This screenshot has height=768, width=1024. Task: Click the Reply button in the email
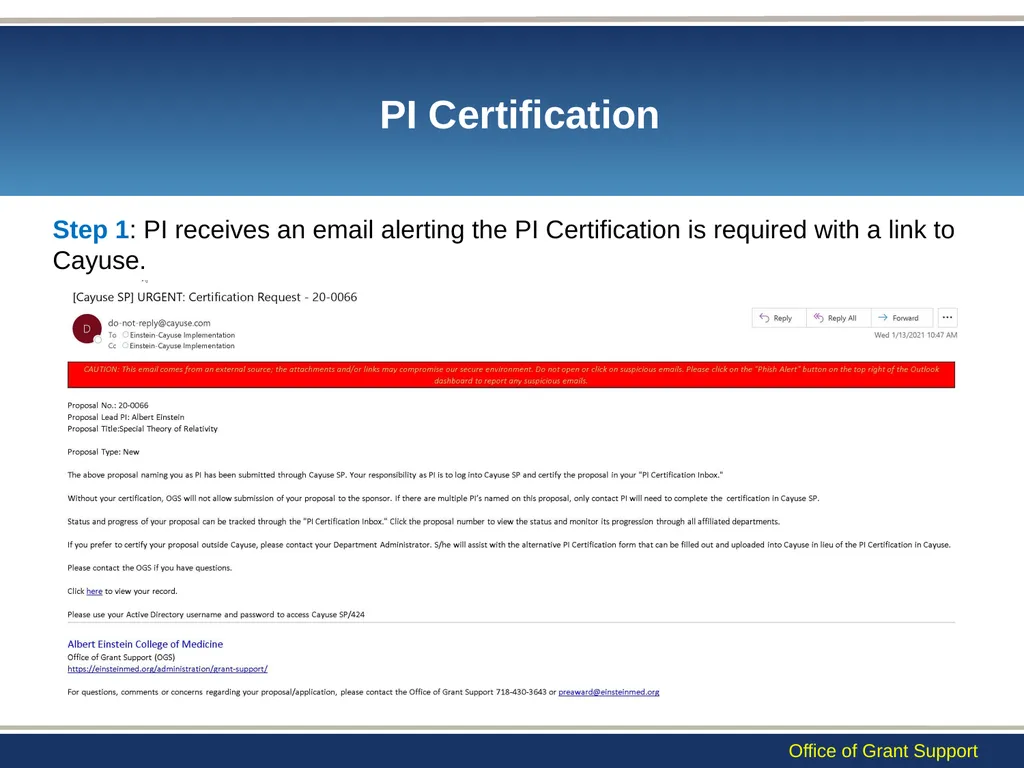778,318
